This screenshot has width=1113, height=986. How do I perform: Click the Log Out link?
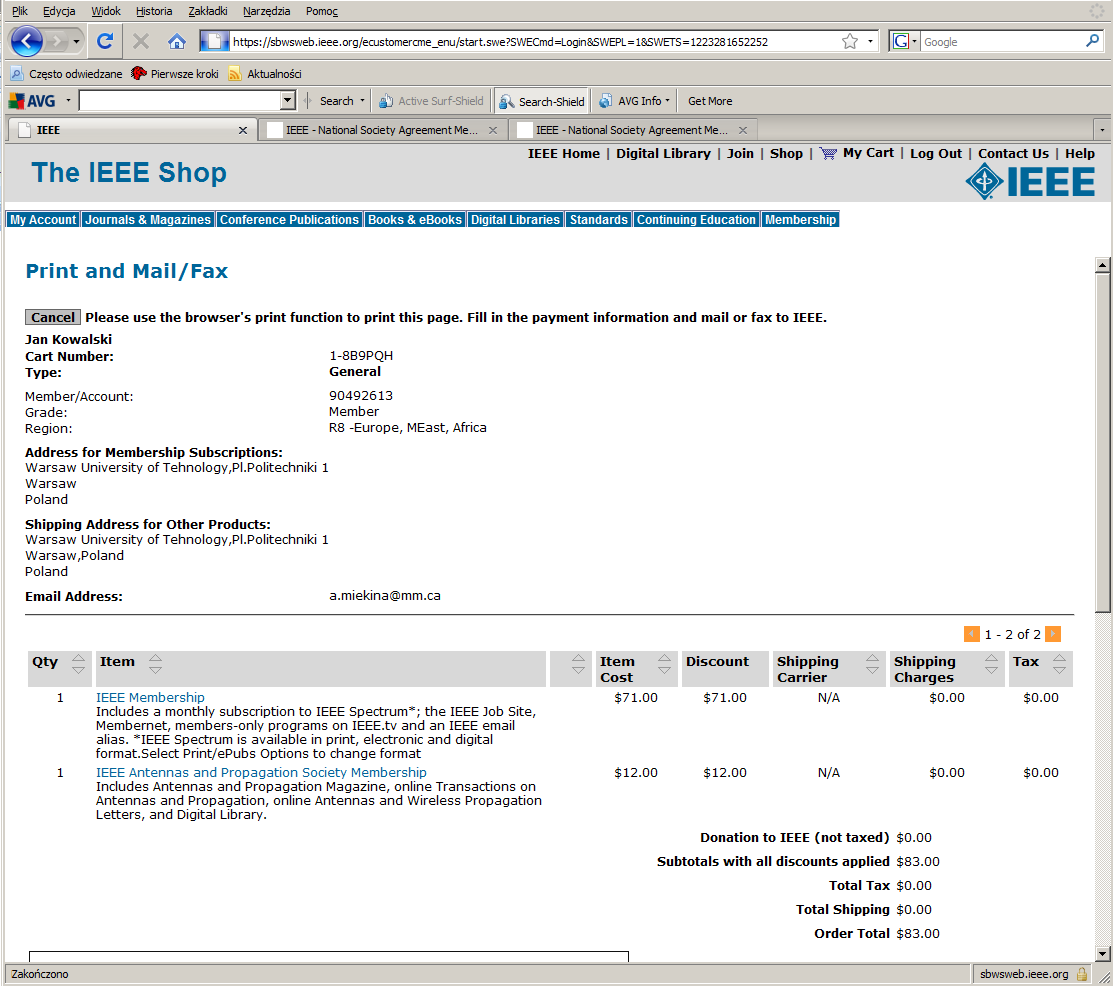pyautogui.click(x=936, y=153)
